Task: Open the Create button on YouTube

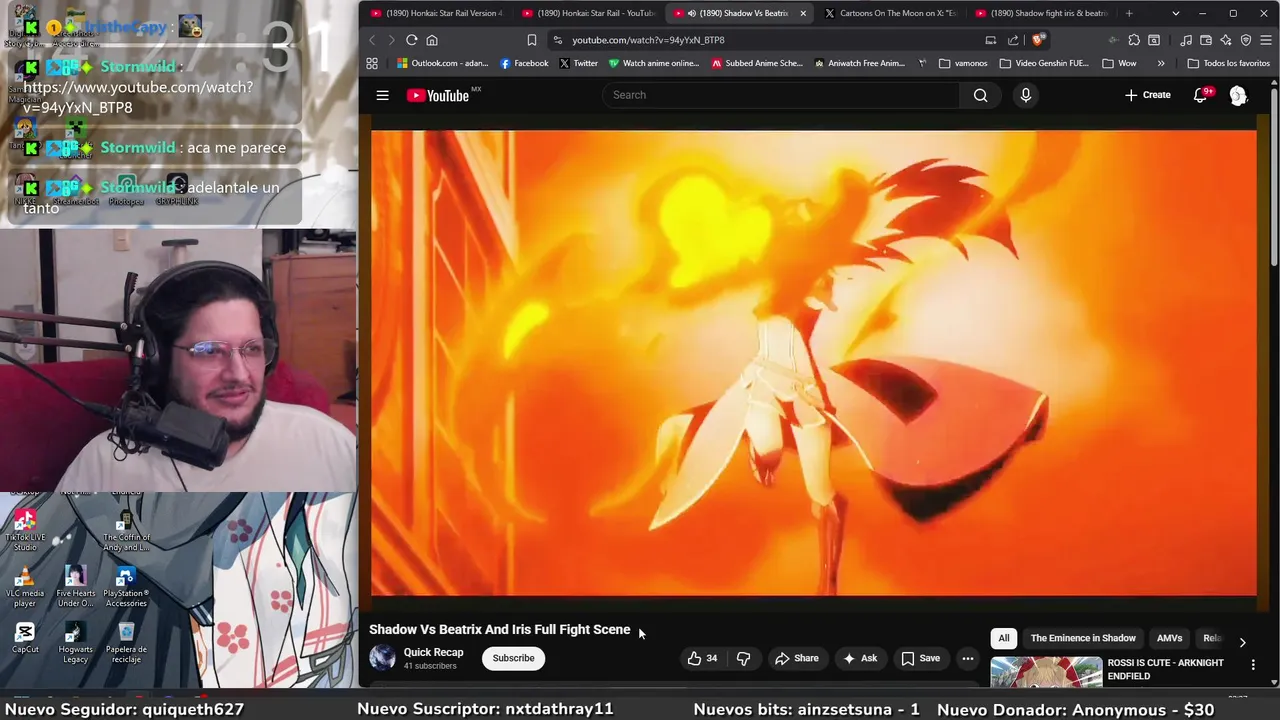Action: [x=1147, y=95]
